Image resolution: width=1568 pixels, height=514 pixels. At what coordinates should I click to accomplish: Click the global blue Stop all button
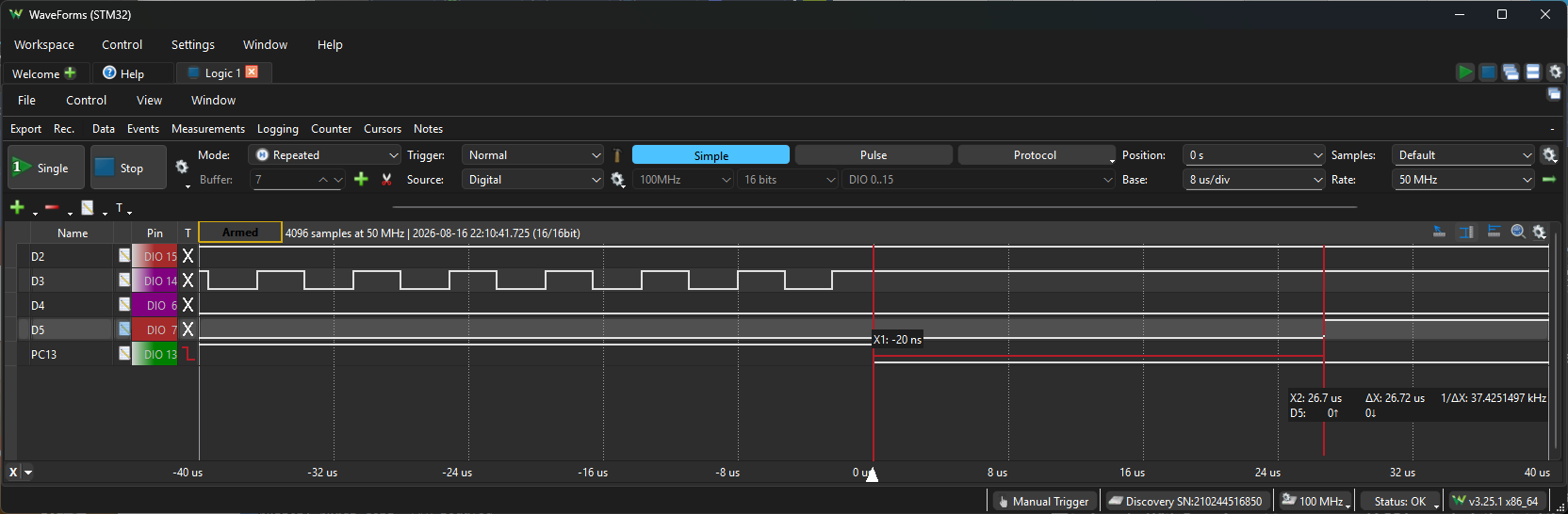[x=1488, y=72]
